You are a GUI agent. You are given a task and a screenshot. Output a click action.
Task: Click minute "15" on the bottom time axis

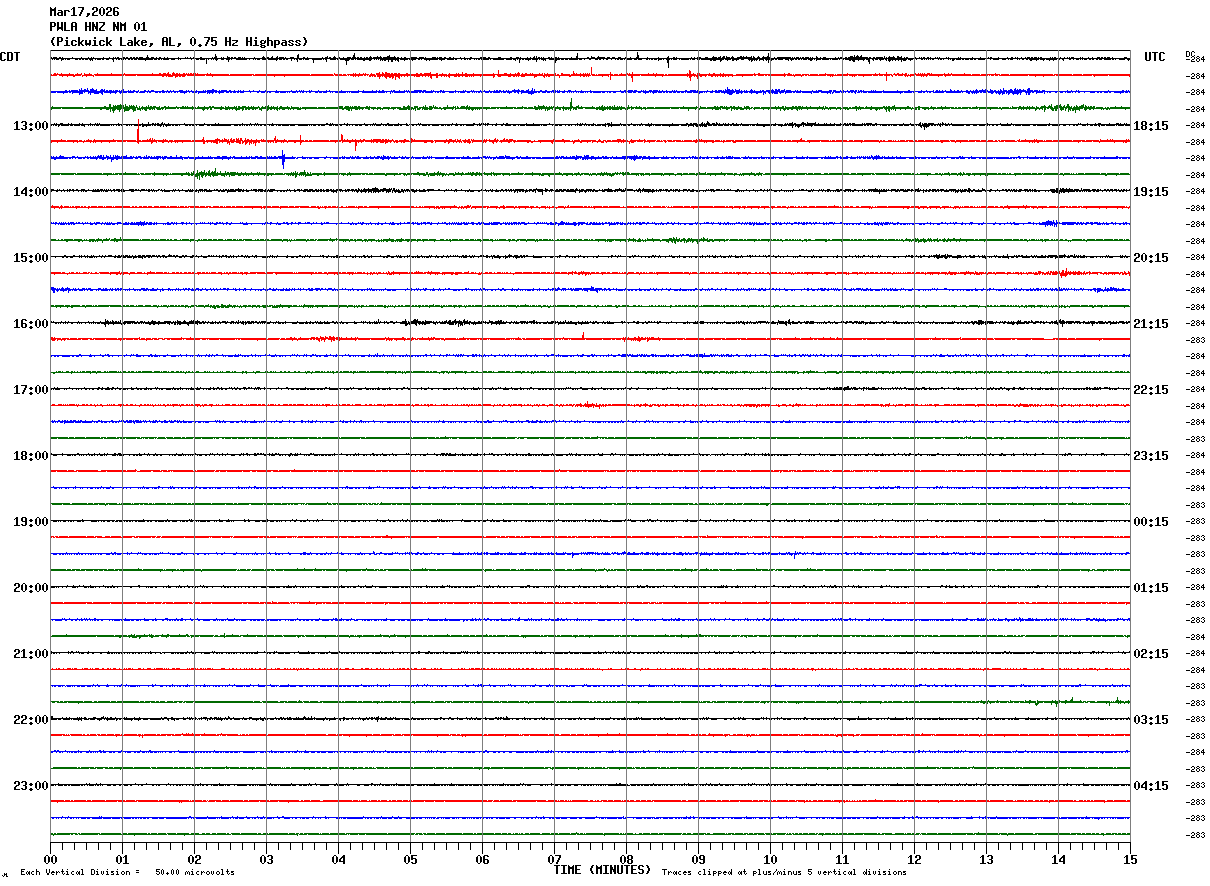1130,859
